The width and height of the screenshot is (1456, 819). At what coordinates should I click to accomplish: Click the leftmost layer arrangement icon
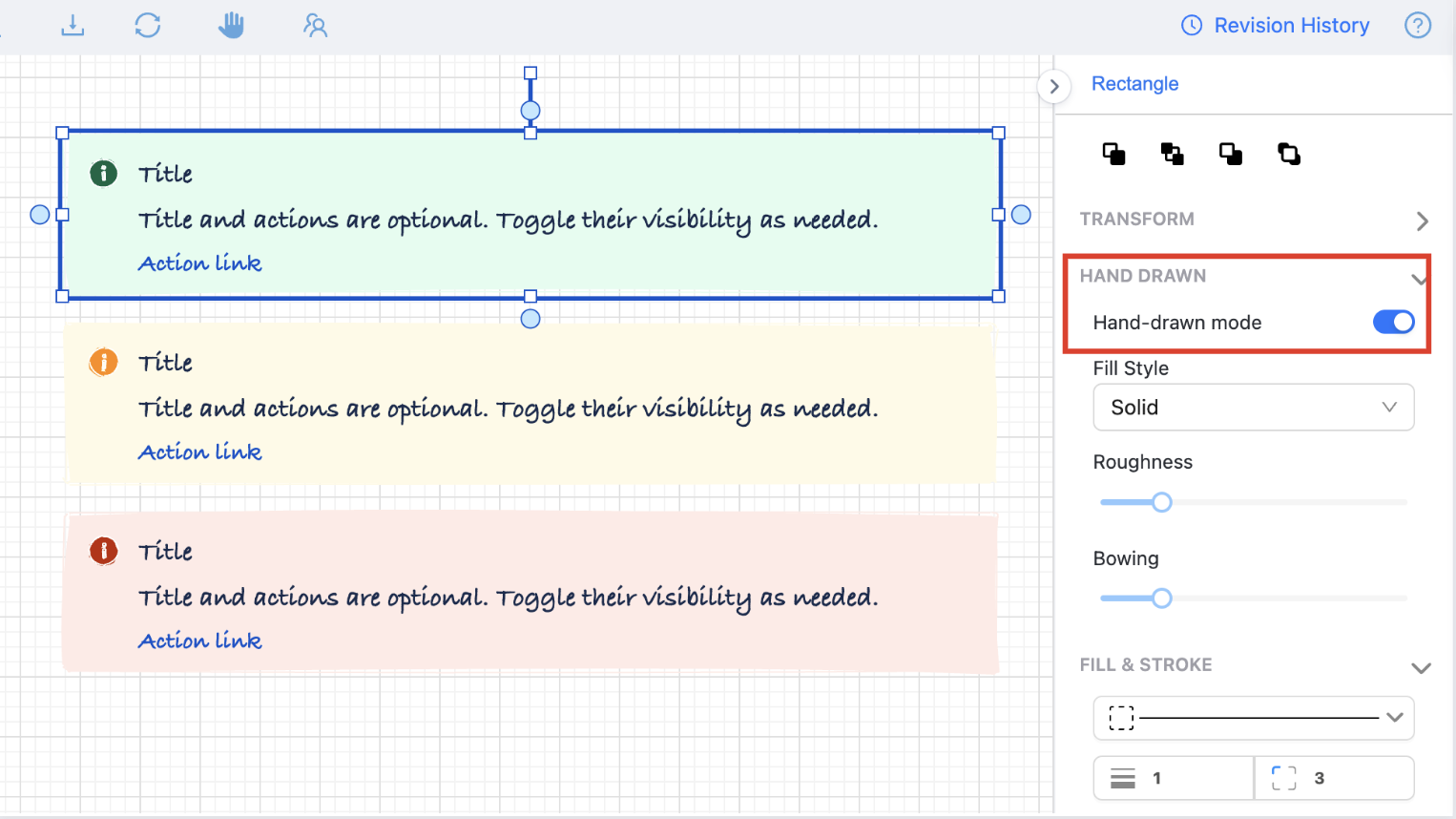(1113, 154)
